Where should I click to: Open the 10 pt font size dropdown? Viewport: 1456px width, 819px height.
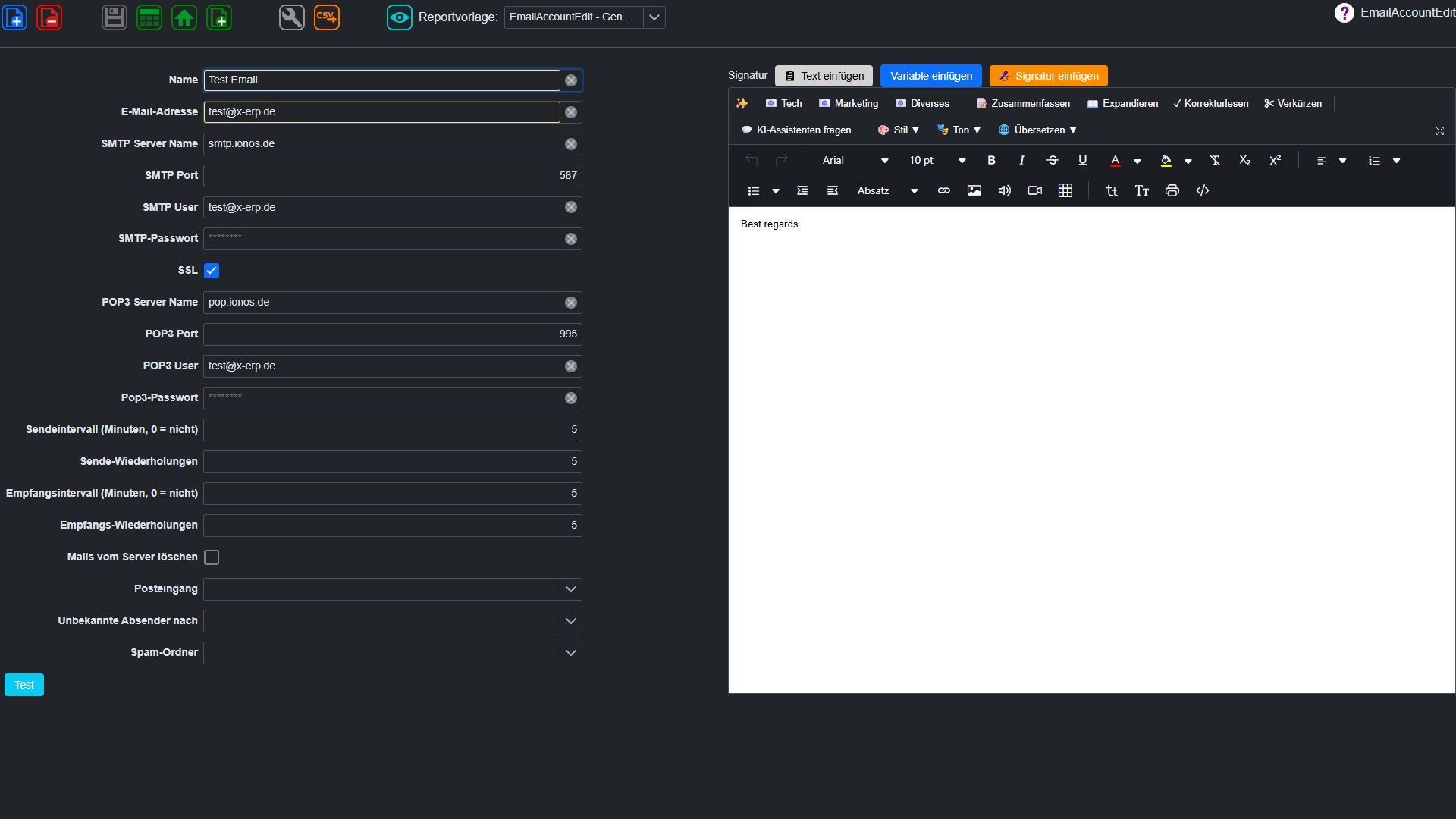[937, 160]
